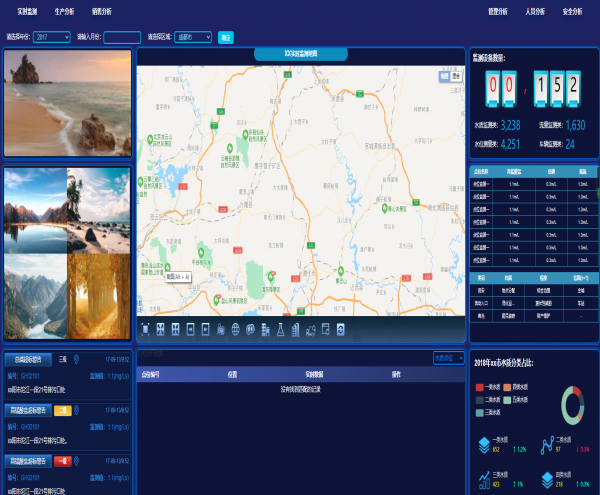Click the 确定 confirm button

click(225, 37)
